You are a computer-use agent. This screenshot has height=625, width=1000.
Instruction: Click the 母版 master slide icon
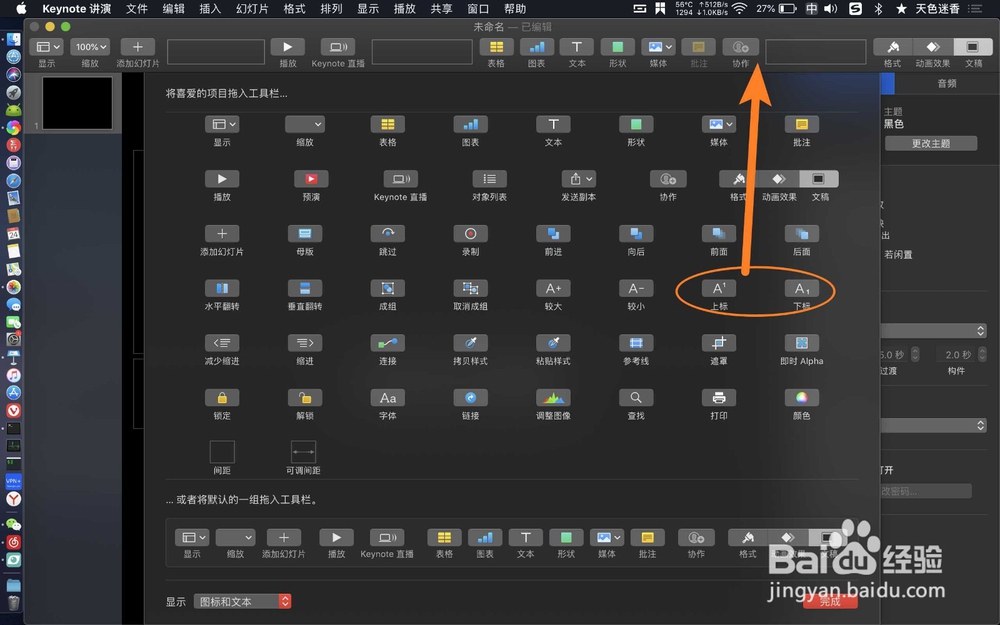(x=305, y=233)
